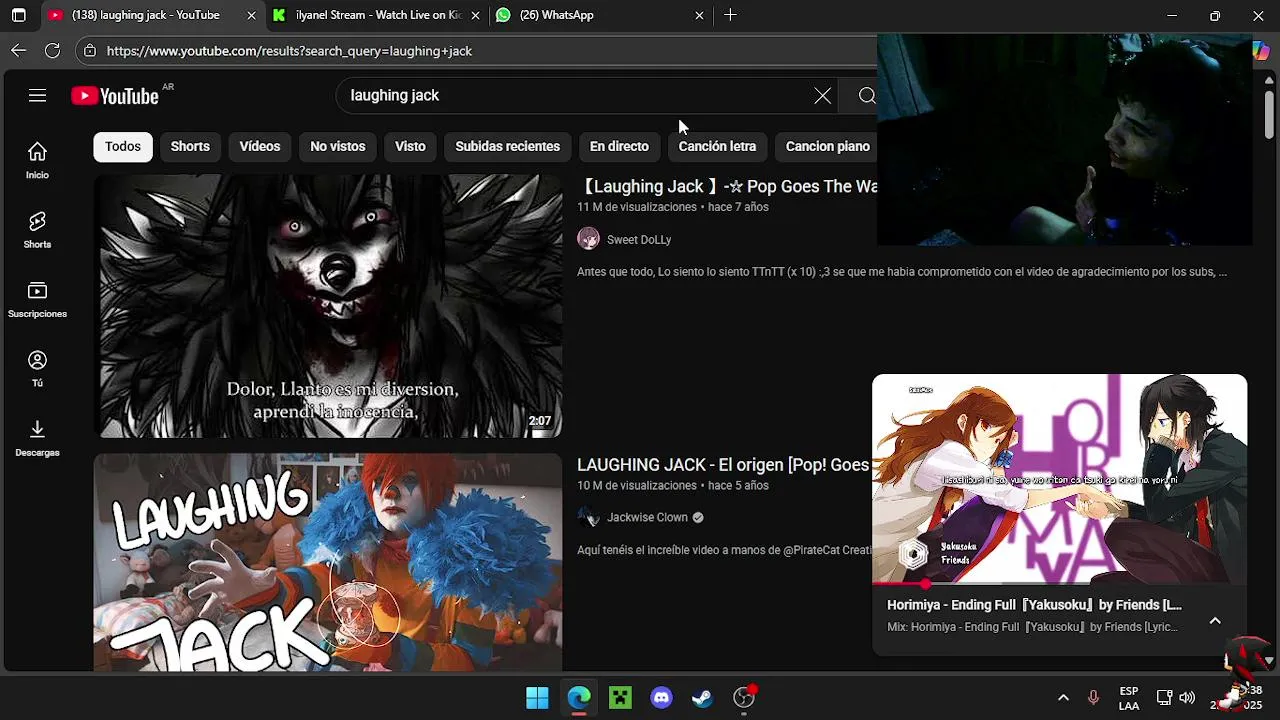This screenshot has width=1280, height=720.
Task: Click the 2:07 video duration badge
Action: 540,421
